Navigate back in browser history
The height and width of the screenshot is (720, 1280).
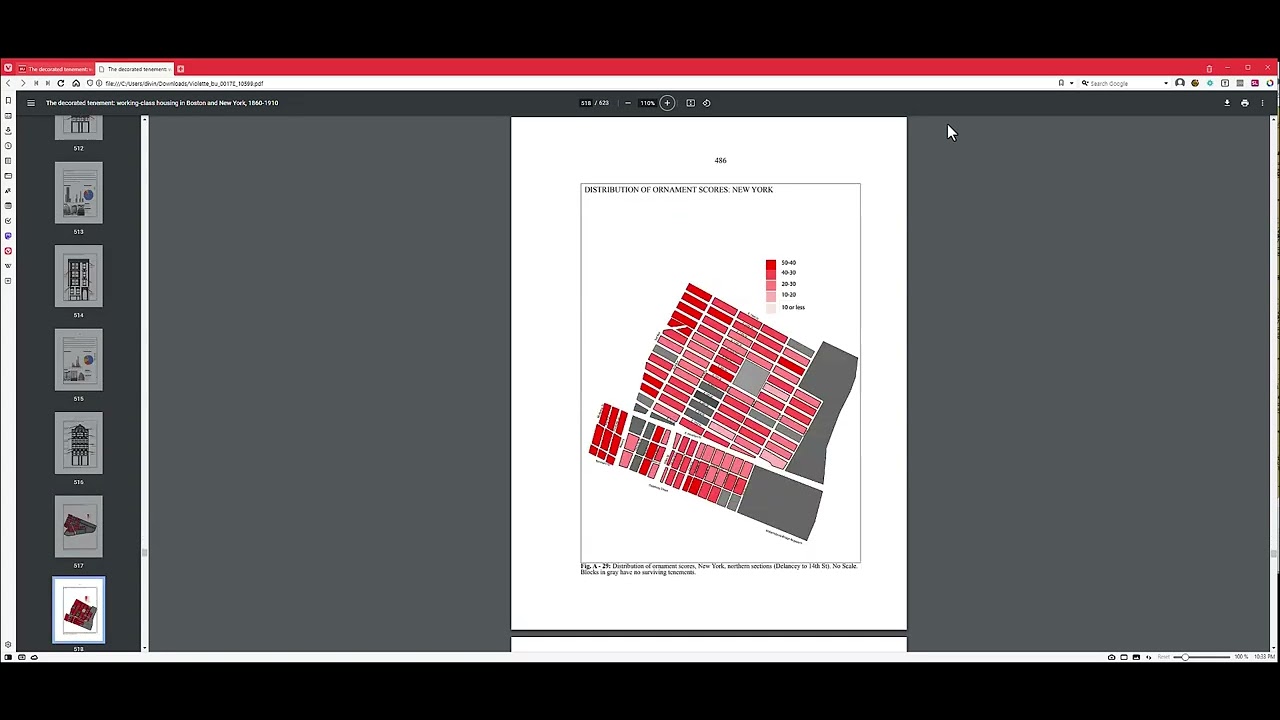coord(8,83)
